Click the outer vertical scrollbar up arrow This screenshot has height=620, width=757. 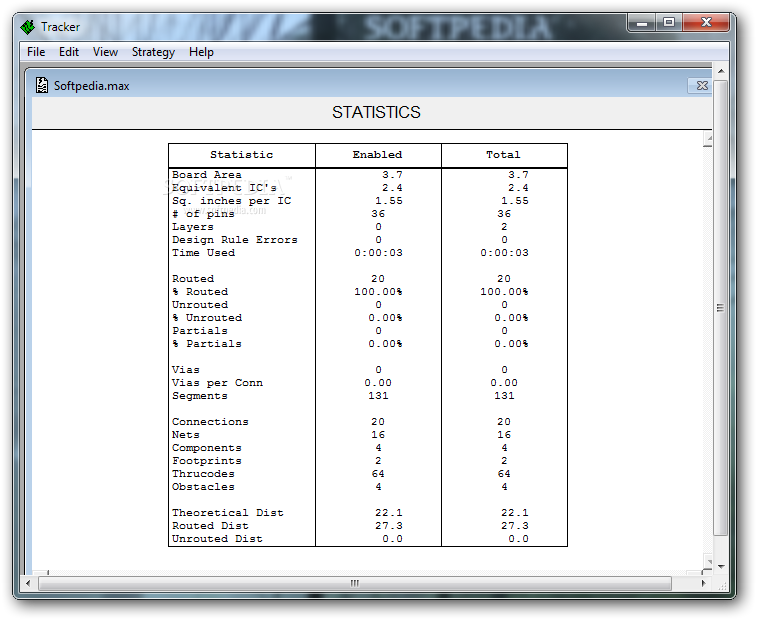[x=721, y=71]
